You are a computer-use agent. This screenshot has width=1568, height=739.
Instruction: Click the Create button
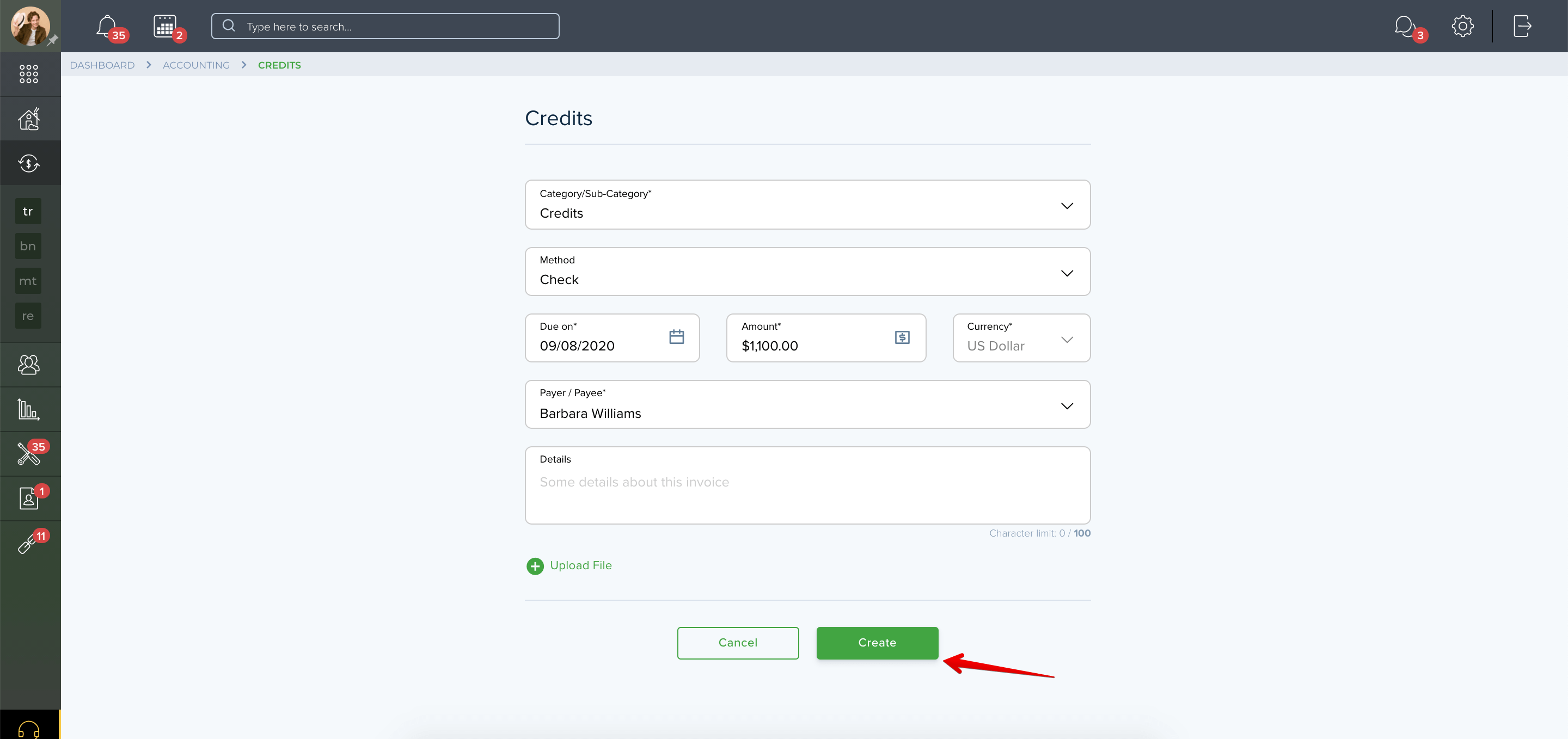[877, 643]
